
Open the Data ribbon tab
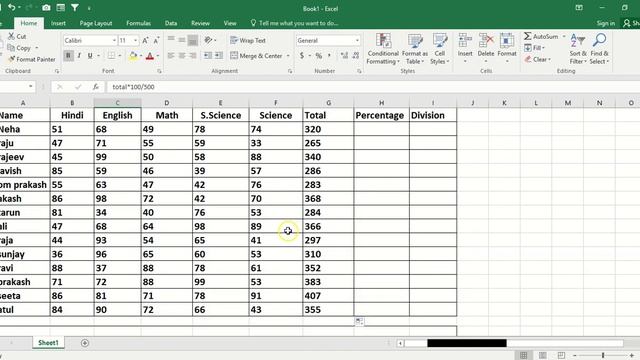171,23
